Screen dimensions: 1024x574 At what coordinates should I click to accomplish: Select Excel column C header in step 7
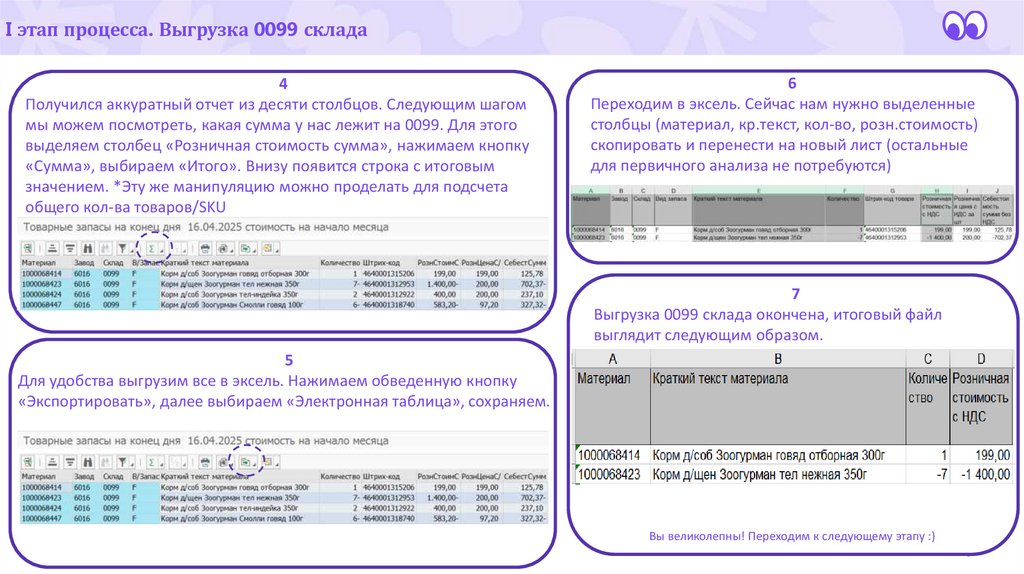(x=927, y=359)
